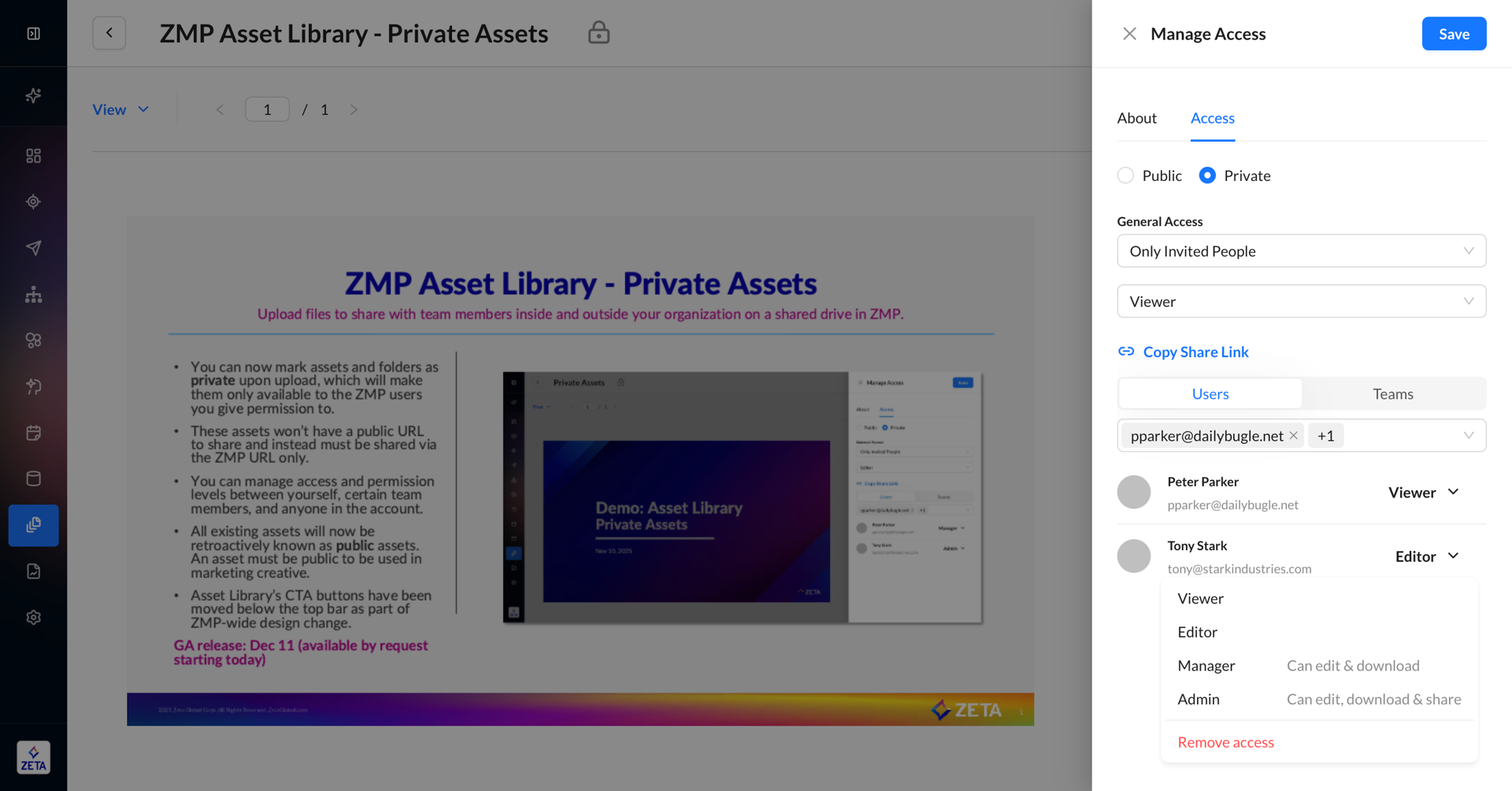Open the dashboard grid icon
1512x791 pixels.
coord(33,156)
